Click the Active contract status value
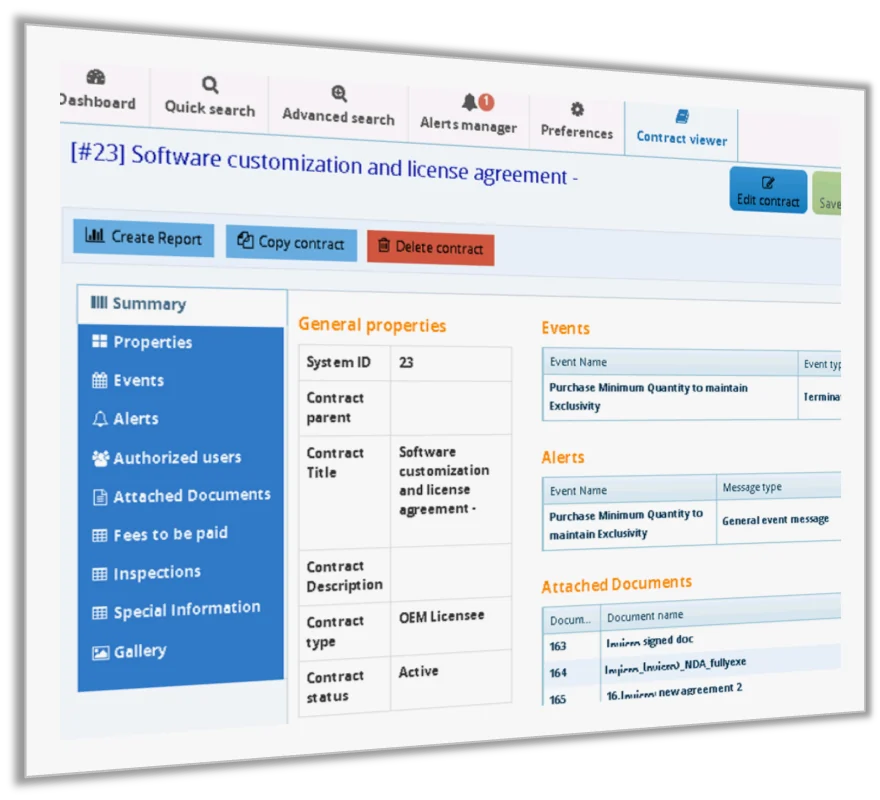The height and width of the screenshot is (800, 880). [418, 671]
